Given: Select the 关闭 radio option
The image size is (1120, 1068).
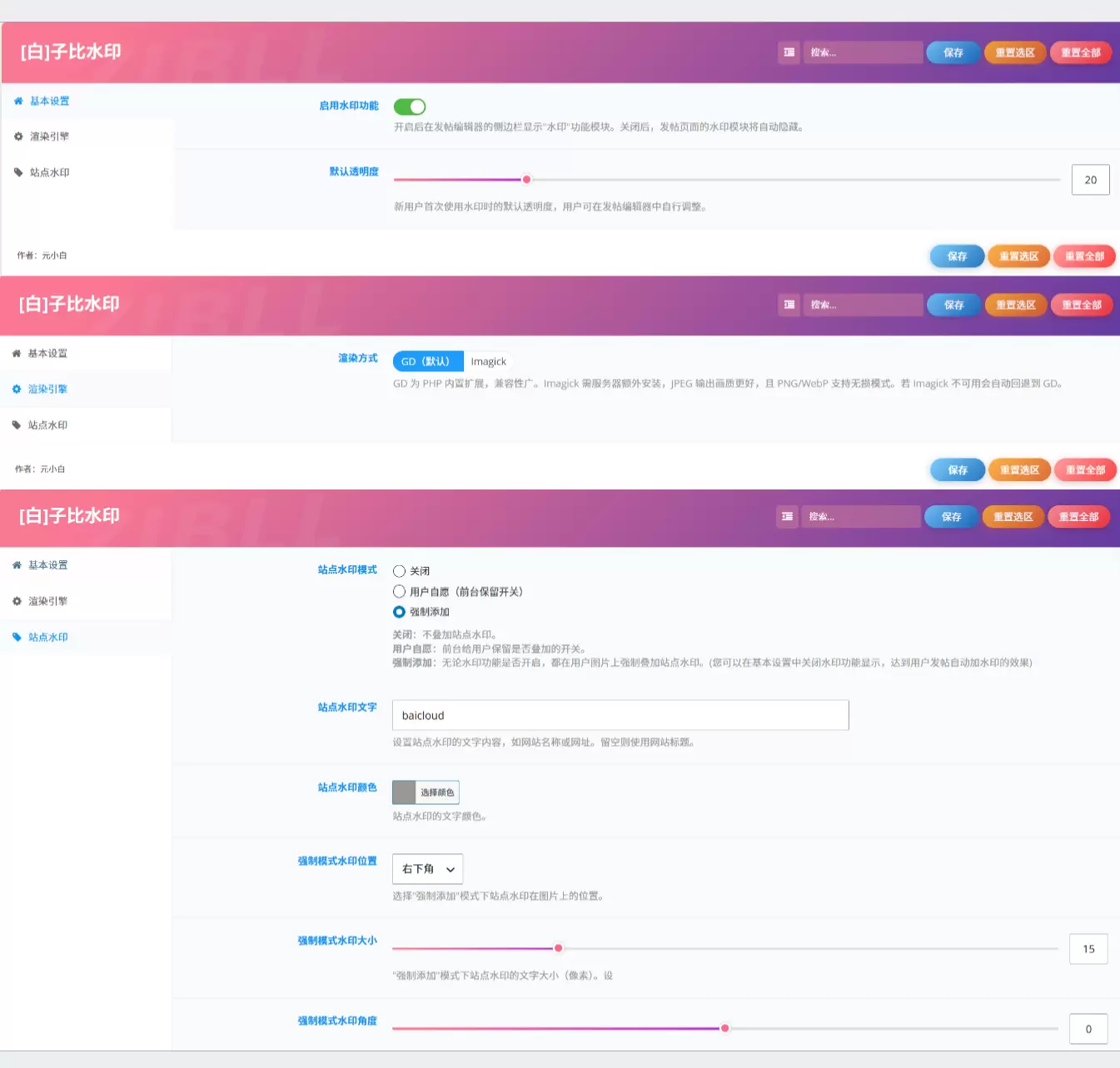Looking at the screenshot, I should pos(399,571).
